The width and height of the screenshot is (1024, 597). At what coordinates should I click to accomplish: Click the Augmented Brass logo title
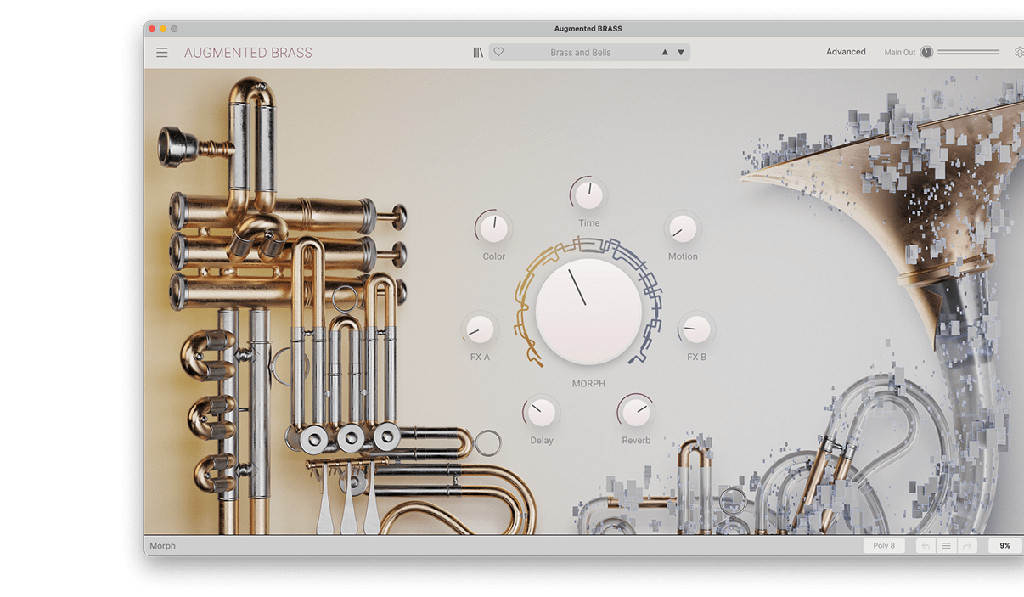coord(248,53)
